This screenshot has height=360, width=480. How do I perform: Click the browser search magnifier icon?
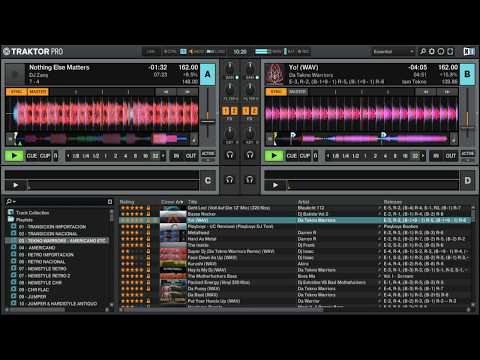9,201
